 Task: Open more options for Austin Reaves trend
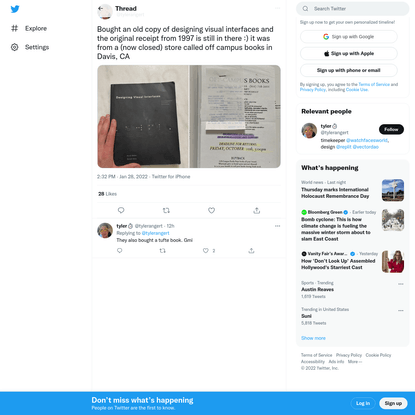pyautogui.click(x=401, y=284)
